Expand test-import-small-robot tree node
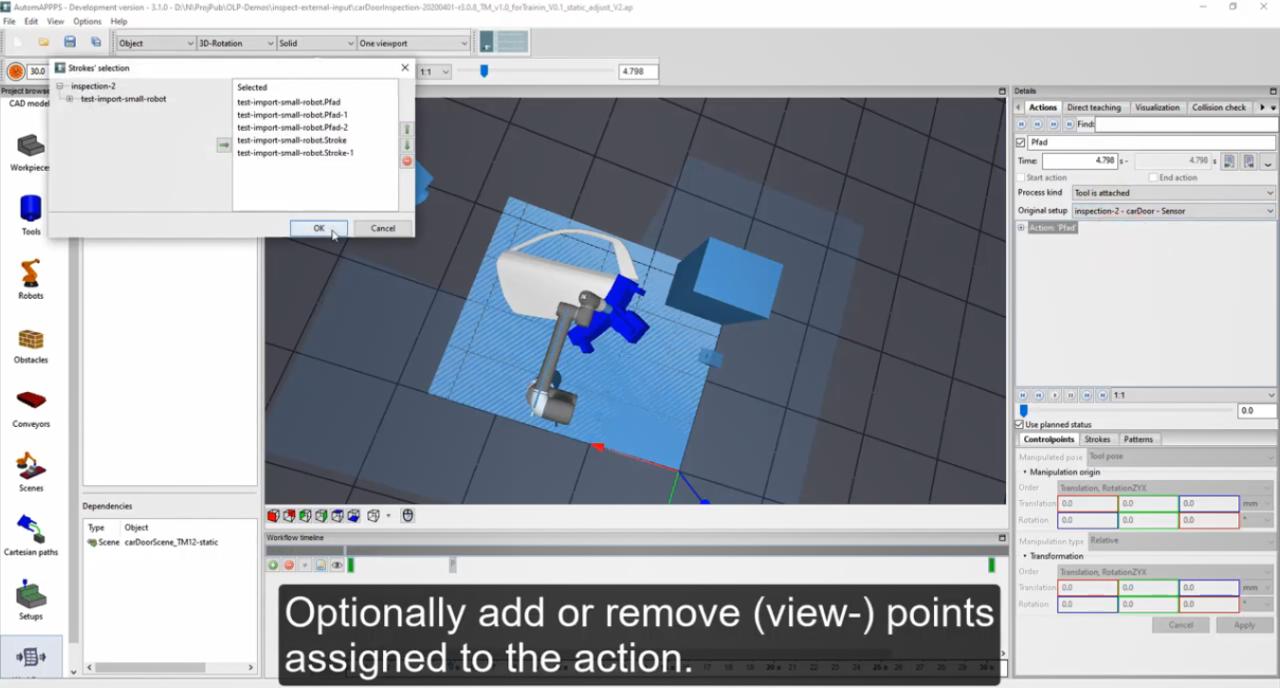 (70, 99)
